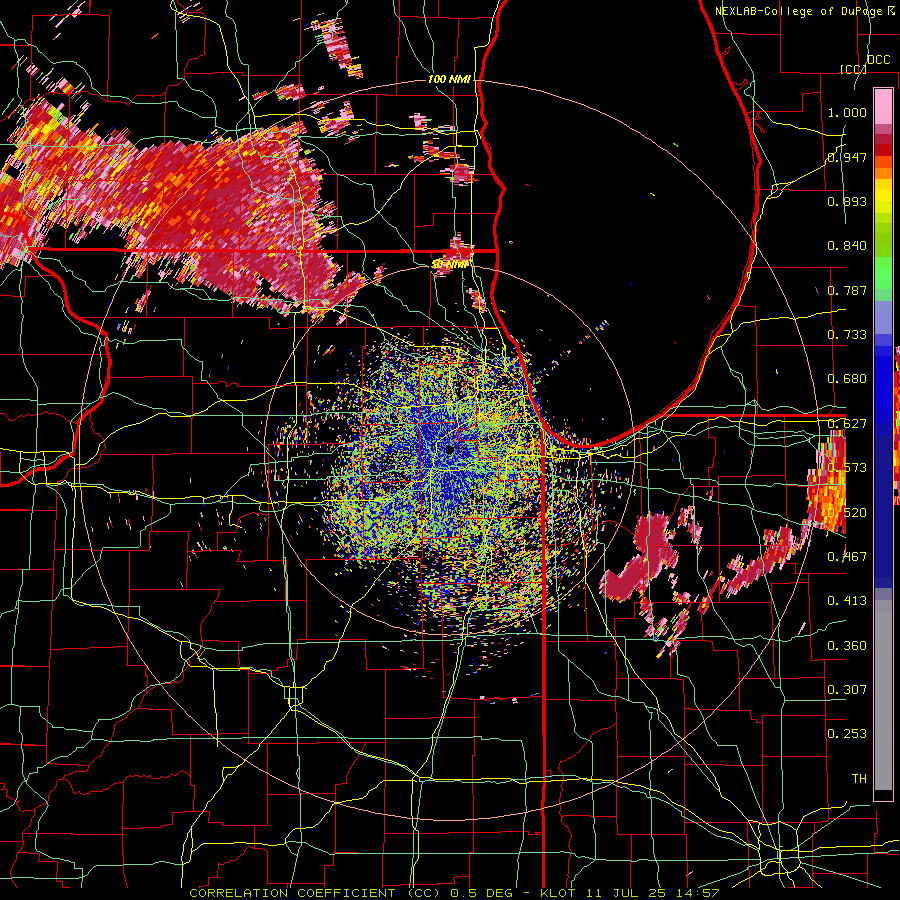The width and height of the screenshot is (900, 900).
Task: Click the 100 NMI range ring label
Action: click(x=449, y=79)
